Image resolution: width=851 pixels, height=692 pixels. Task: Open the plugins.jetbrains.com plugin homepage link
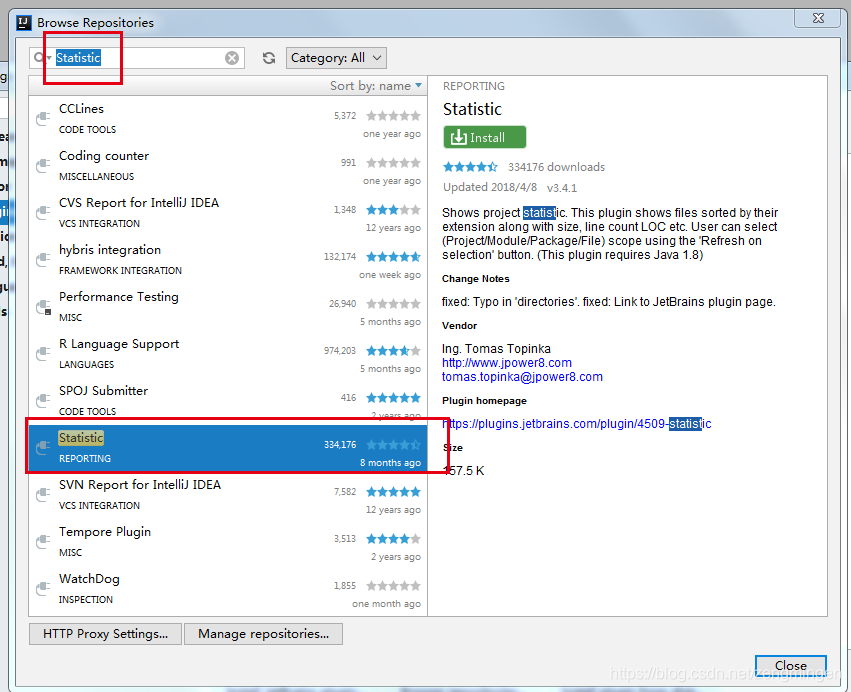pos(576,423)
